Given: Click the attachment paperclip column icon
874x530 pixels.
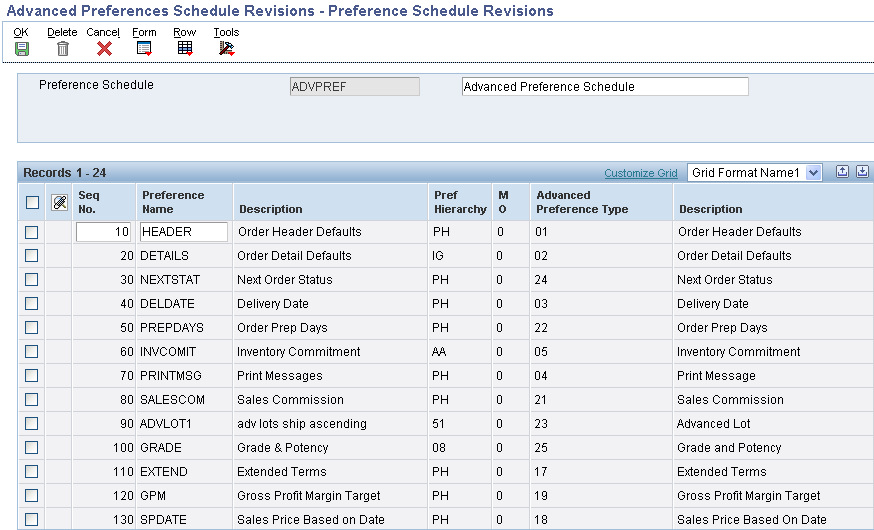Looking at the screenshot, I should coord(59,202).
